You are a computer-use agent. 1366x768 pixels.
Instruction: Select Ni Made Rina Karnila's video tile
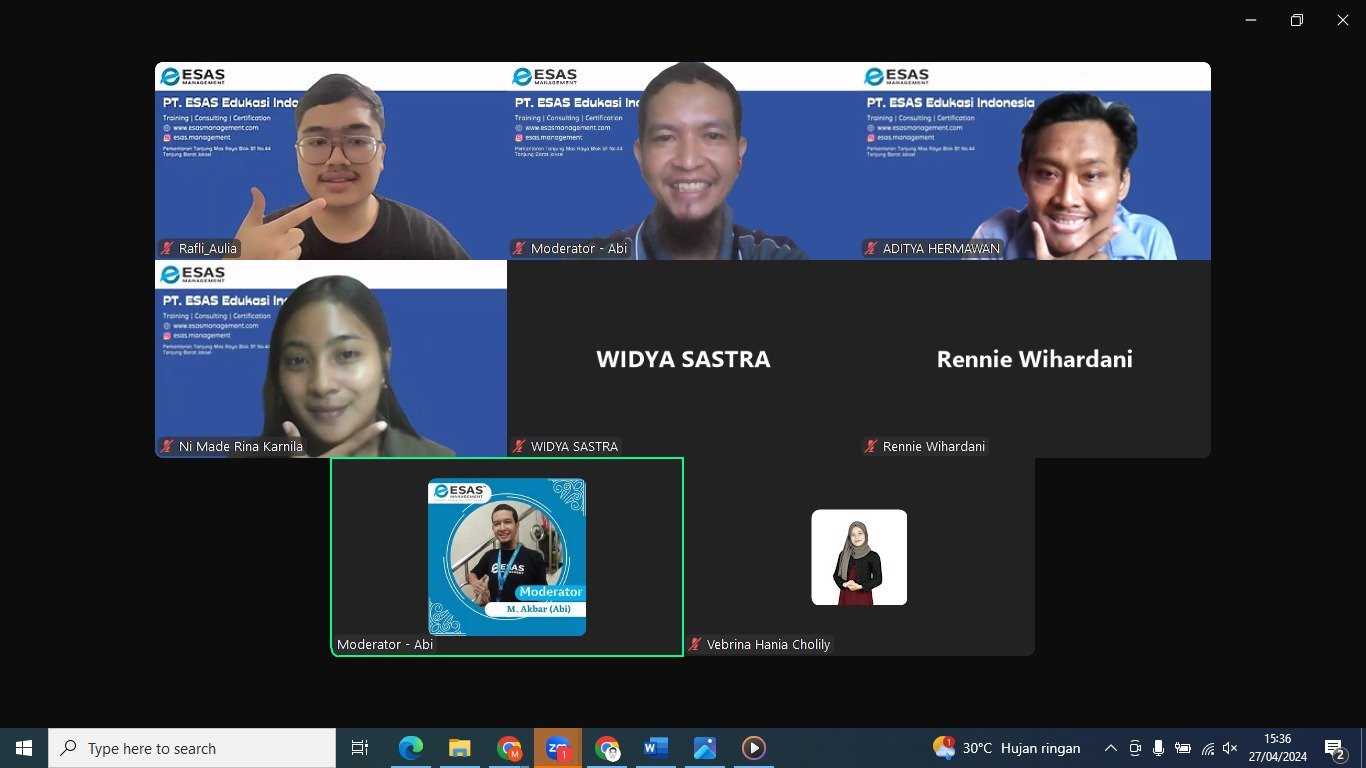331,359
